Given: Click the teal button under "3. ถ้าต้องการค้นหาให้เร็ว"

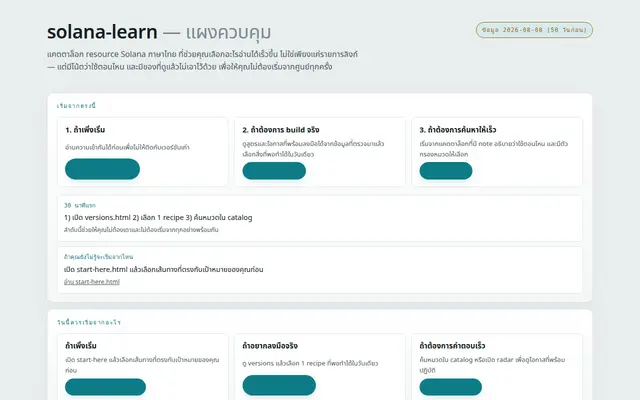Looking at the screenshot, I should 446,171.
